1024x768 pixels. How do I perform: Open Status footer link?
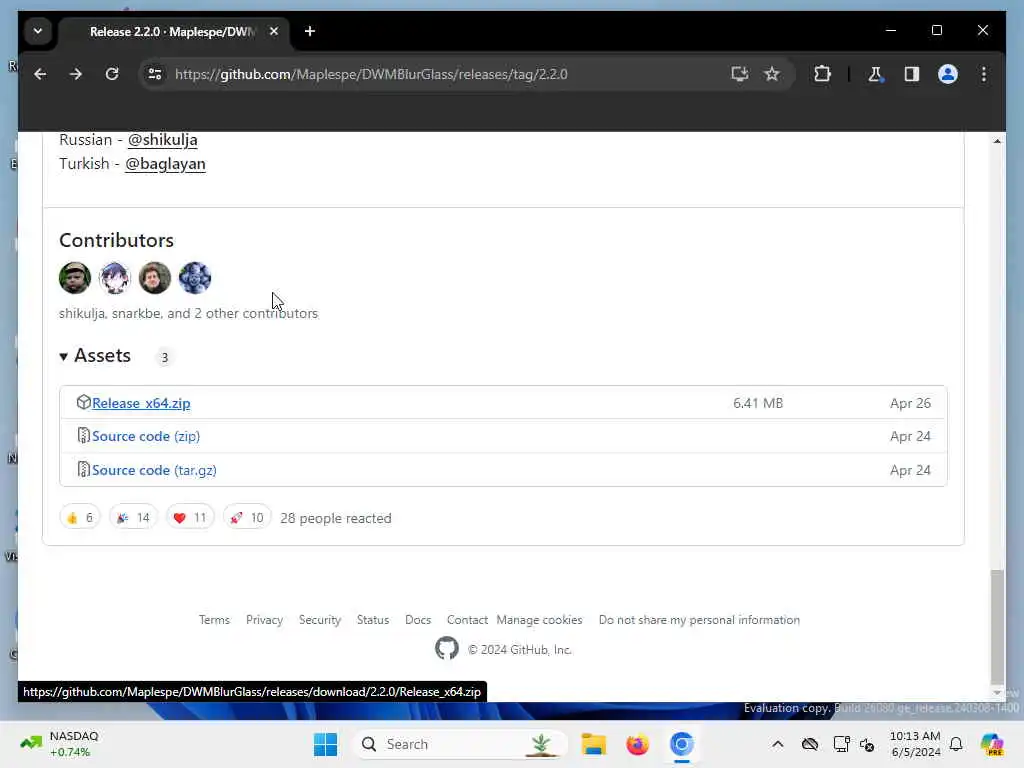pos(373,620)
